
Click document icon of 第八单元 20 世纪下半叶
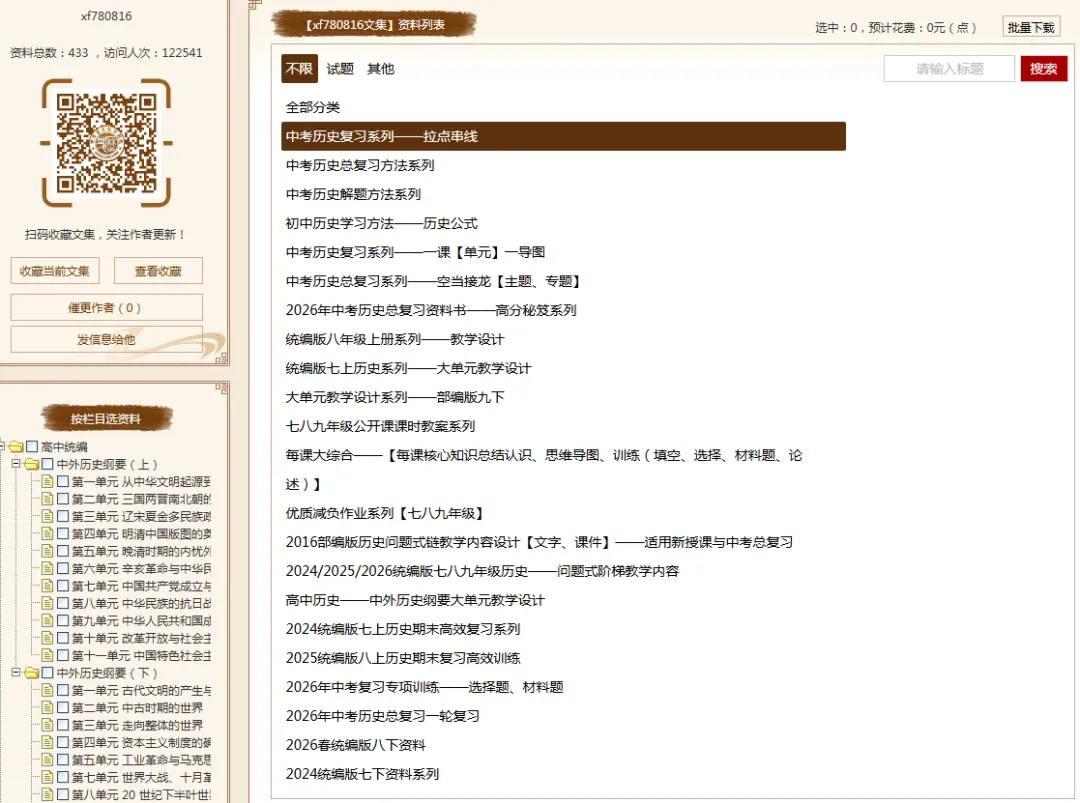coord(48,795)
